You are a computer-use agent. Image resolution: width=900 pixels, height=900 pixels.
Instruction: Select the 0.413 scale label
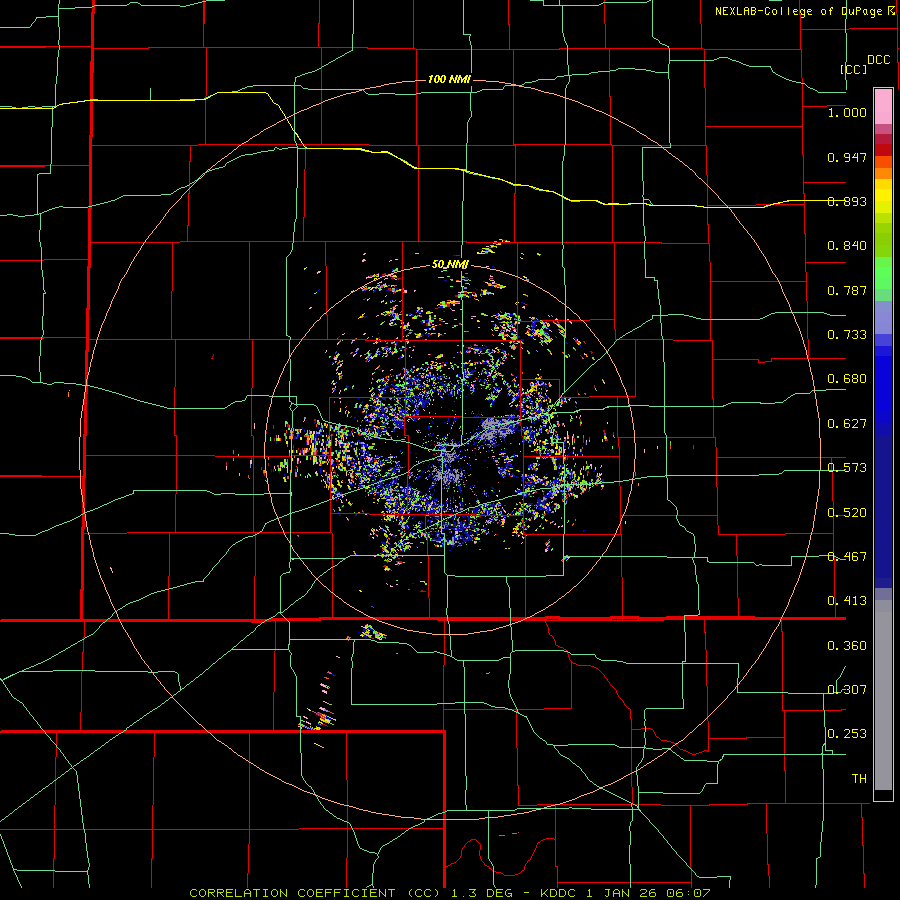click(847, 601)
